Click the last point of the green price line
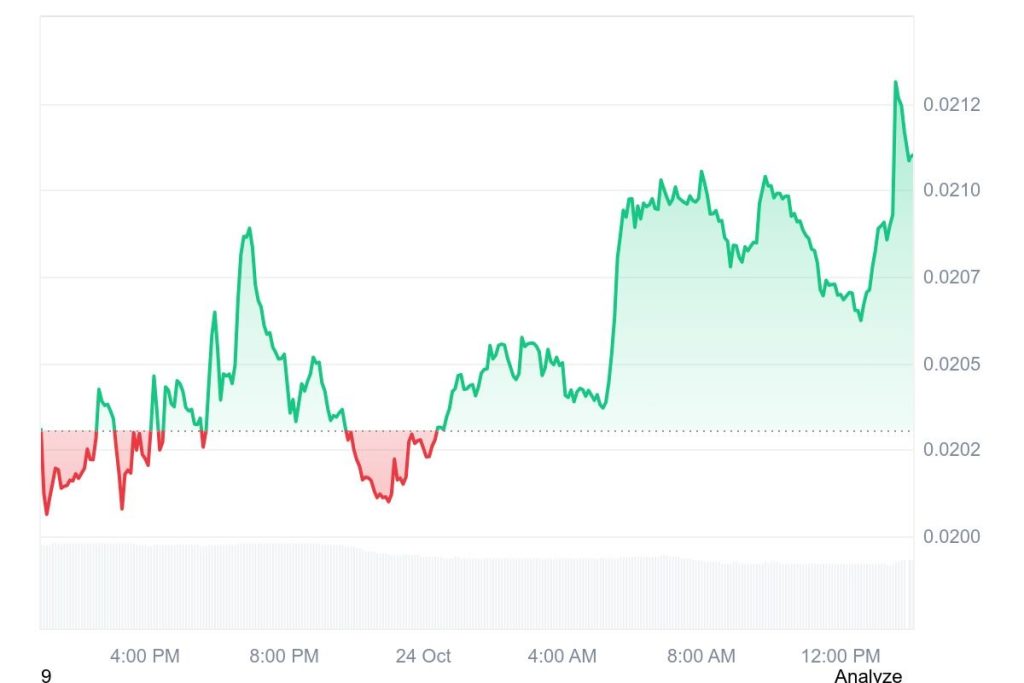The image size is (1024, 683). coord(911,155)
